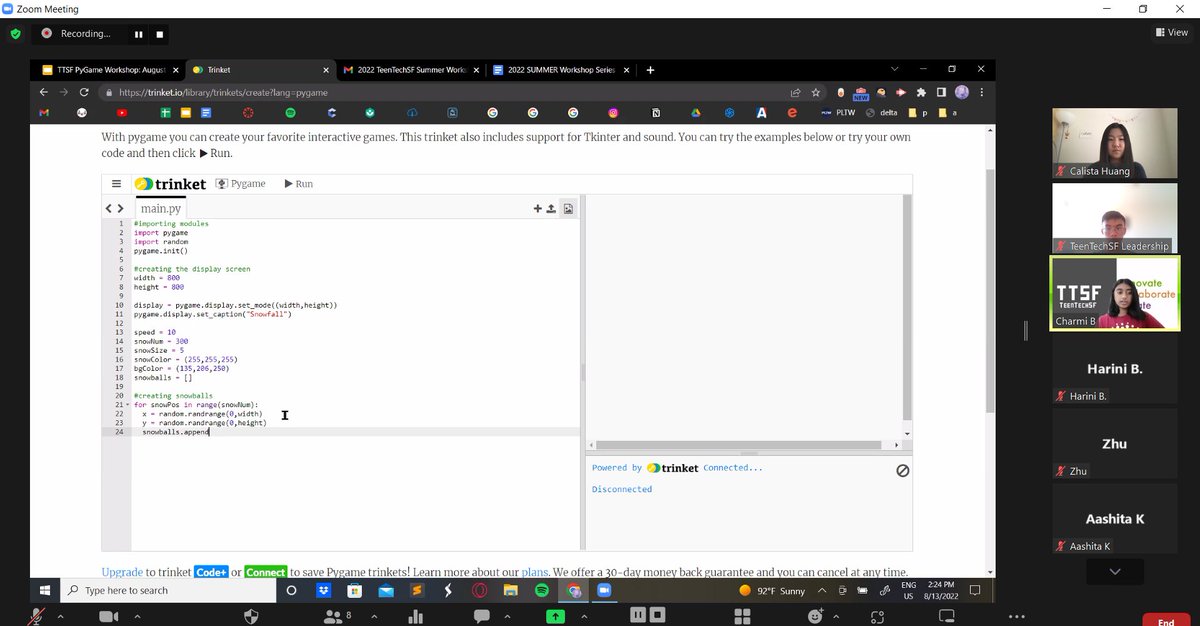
Task: Open the Zoom View options
Action: [x=1171, y=33]
